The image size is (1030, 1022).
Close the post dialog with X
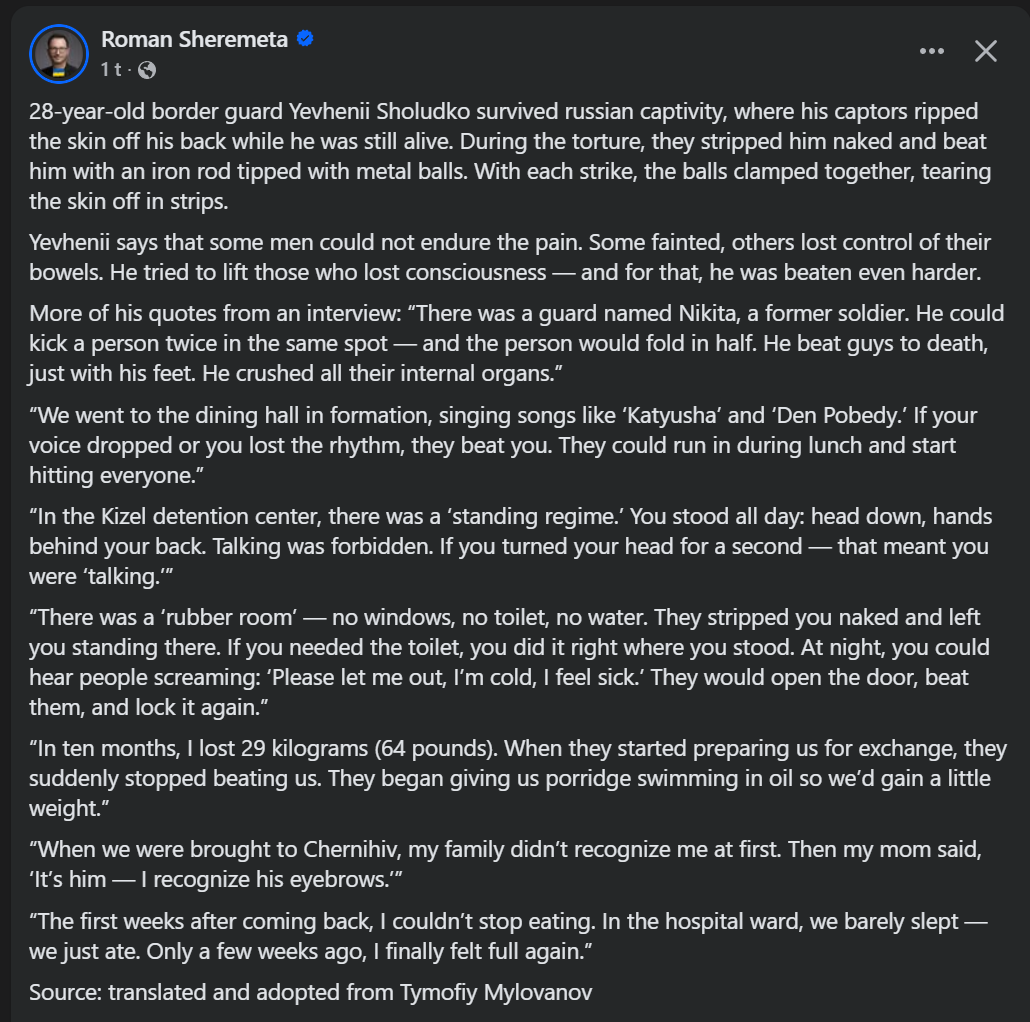(x=986, y=52)
